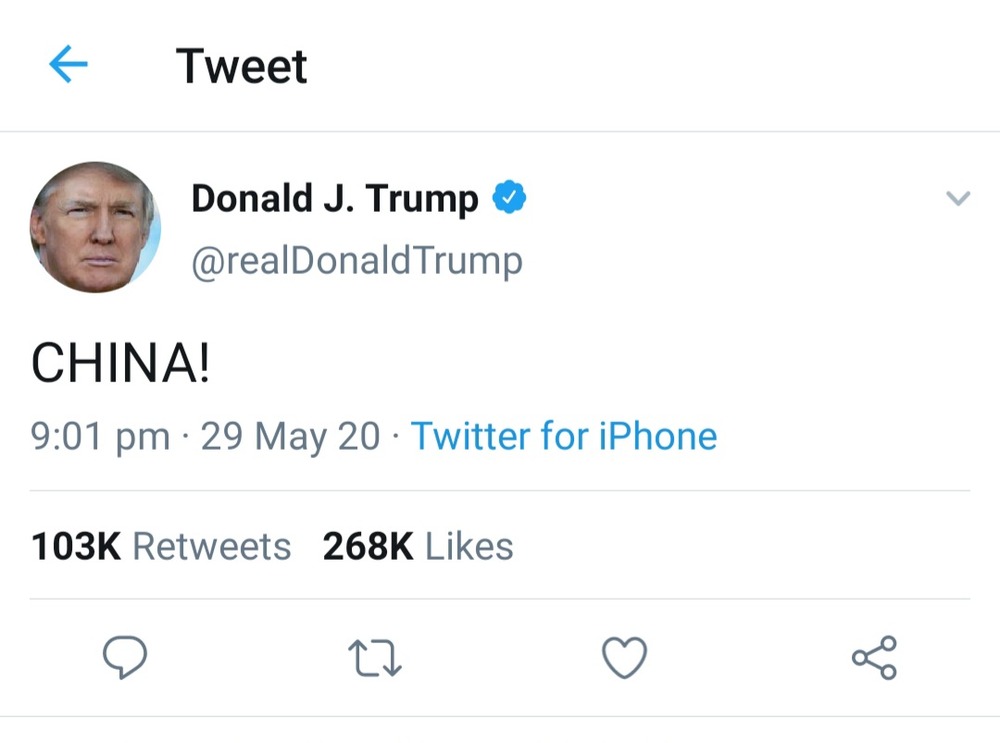Click the 103K retweet count number
The width and height of the screenshot is (1000, 743).
click(x=76, y=547)
